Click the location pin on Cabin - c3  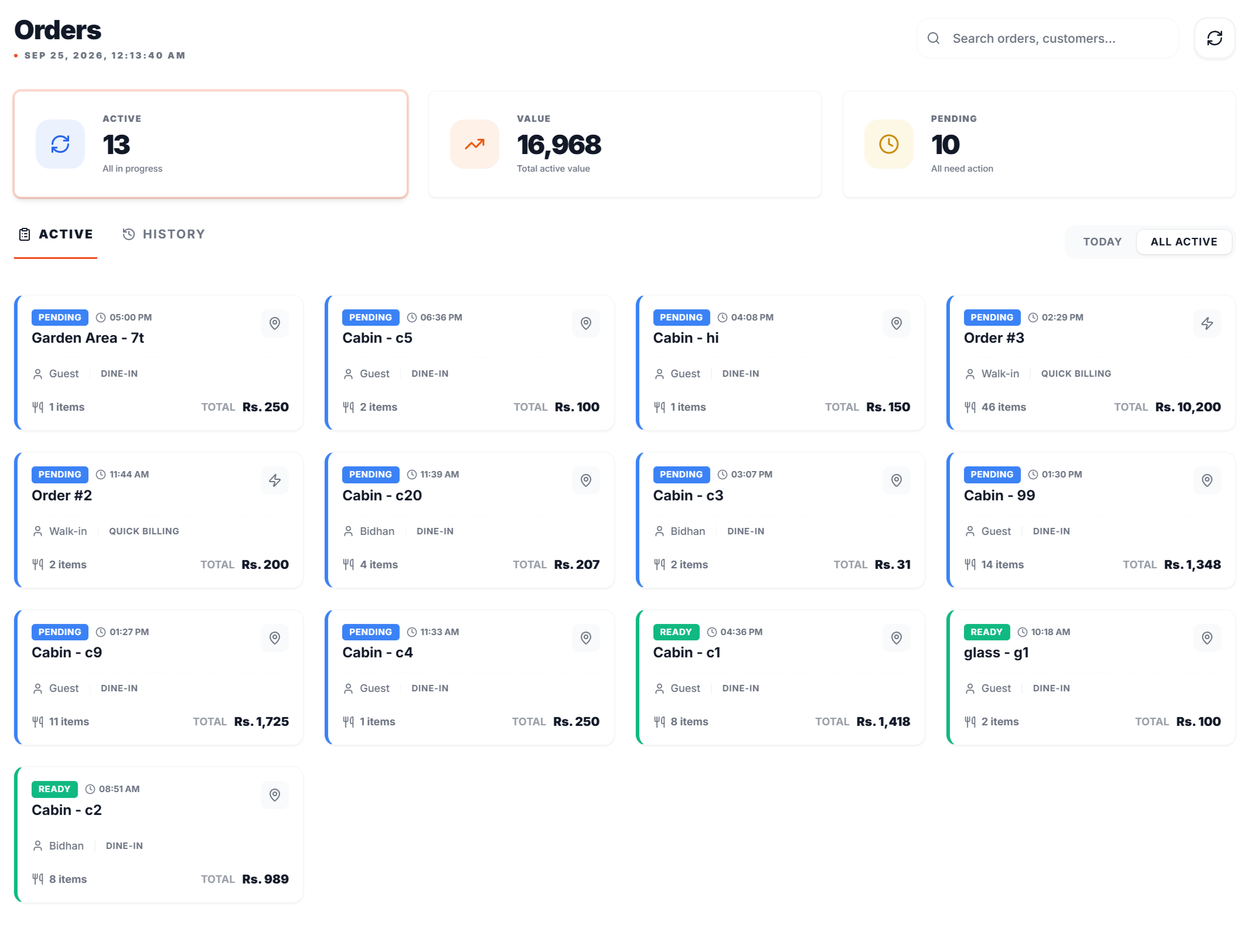click(x=896, y=480)
